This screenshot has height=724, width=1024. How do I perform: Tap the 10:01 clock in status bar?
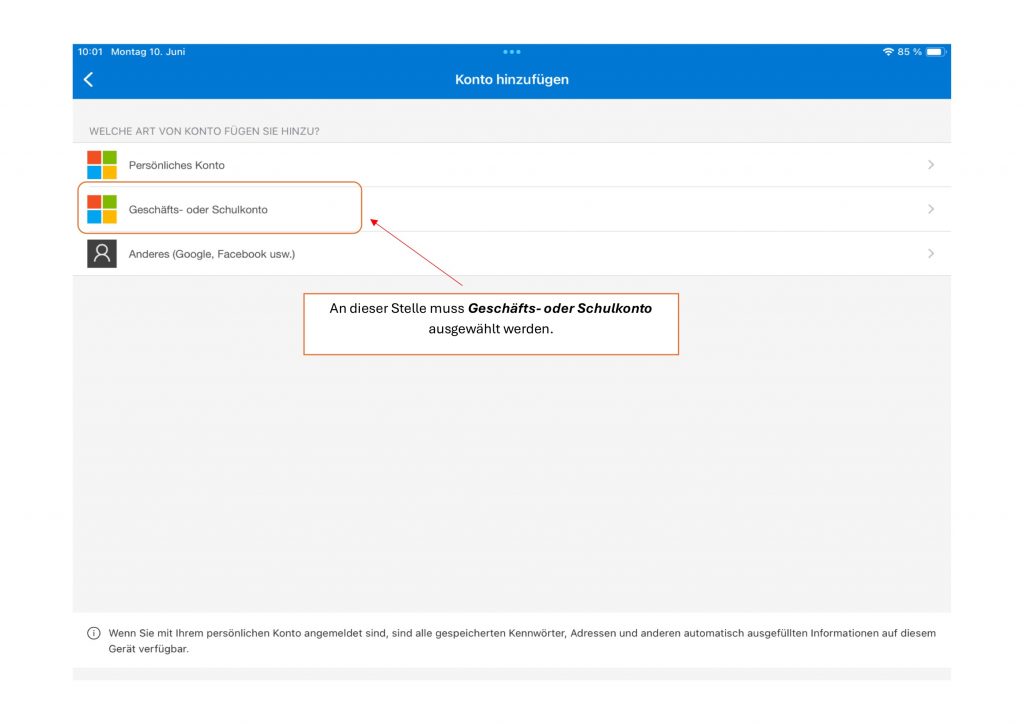click(x=90, y=52)
